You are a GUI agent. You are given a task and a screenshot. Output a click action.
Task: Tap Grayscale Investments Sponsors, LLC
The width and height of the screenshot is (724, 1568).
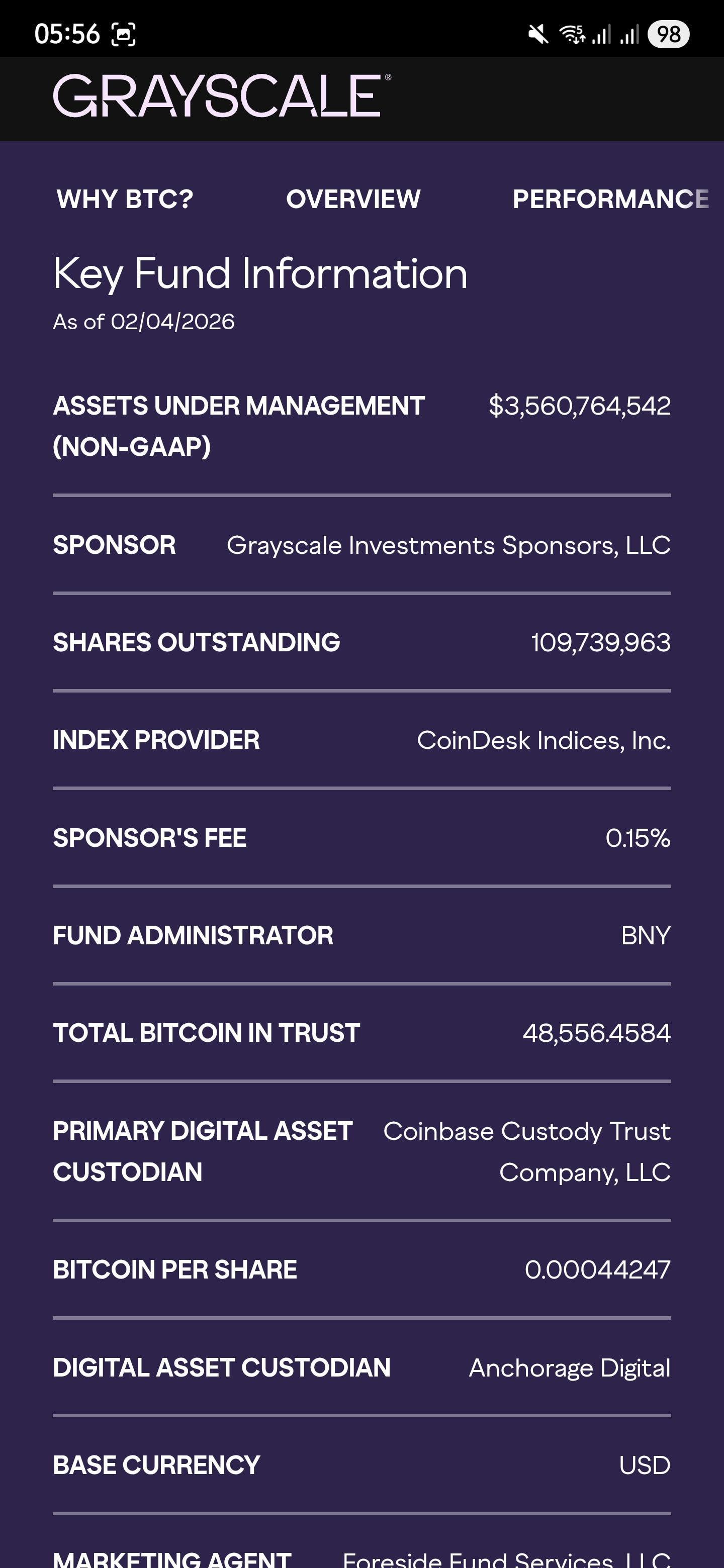click(x=448, y=545)
